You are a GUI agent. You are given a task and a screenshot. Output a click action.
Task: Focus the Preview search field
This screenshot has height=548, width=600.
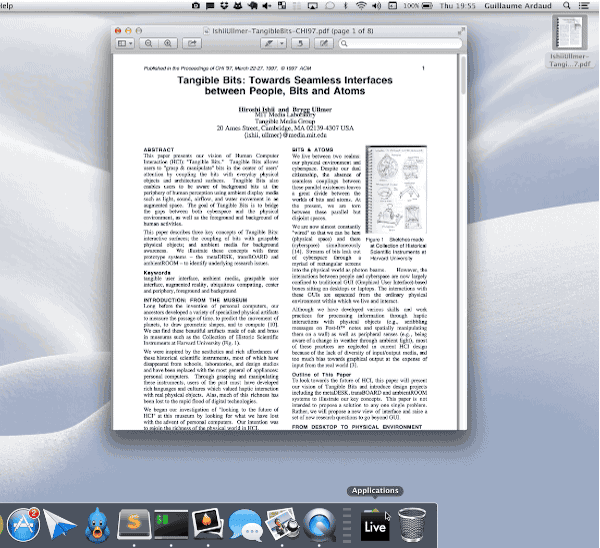[x=400, y=43]
